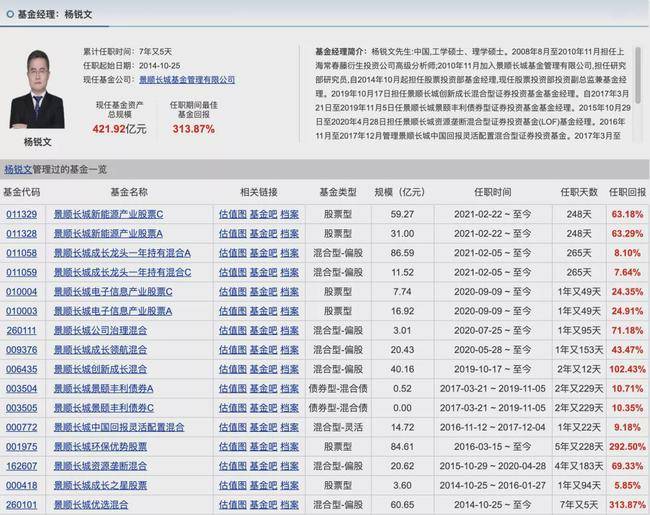Image resolution: width=650 pixels, height=515 pixels.
Task: Open fund code 162607 link
Action: (22, 466)
